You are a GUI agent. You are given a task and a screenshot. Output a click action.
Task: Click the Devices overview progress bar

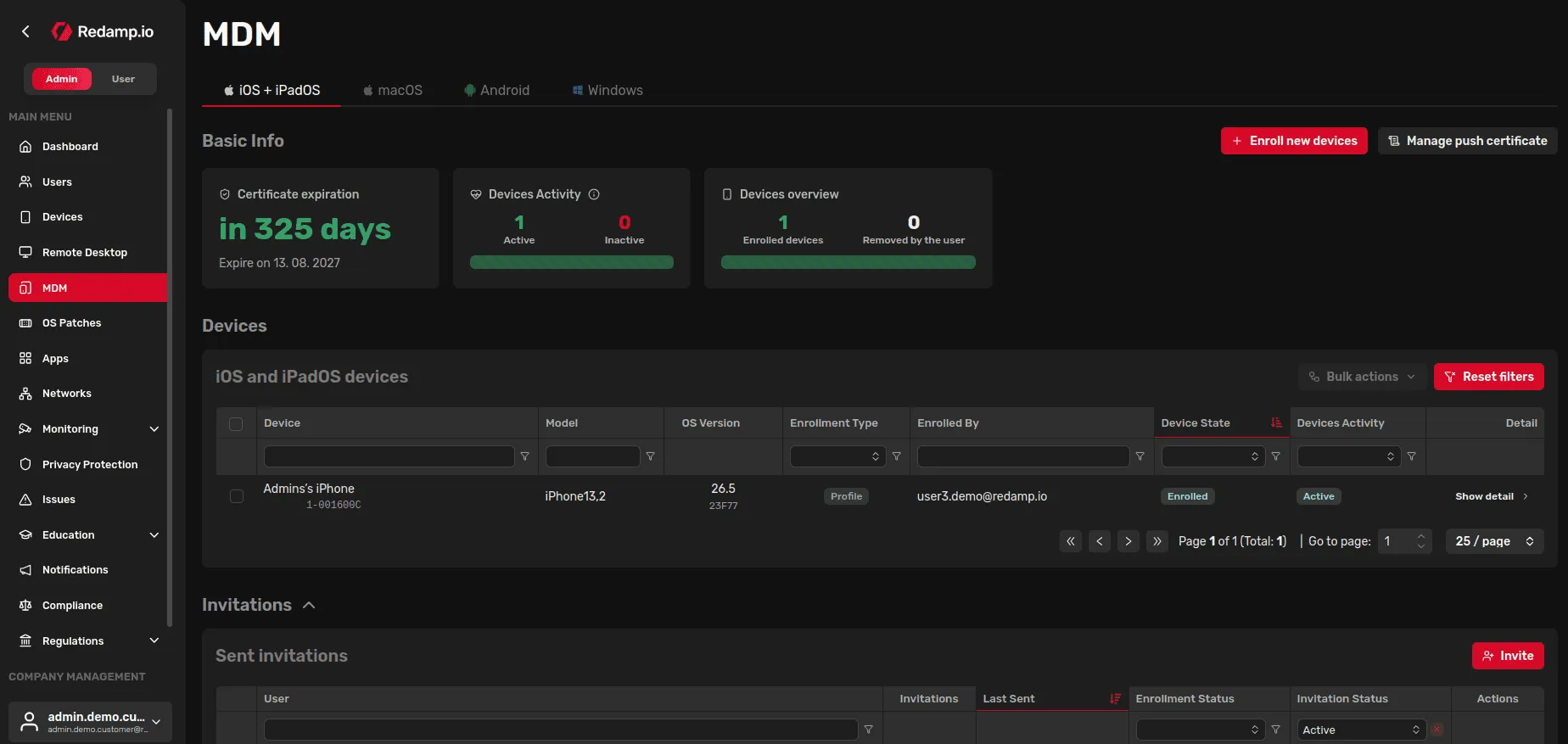pyautogui.click(x=848, y=262)
